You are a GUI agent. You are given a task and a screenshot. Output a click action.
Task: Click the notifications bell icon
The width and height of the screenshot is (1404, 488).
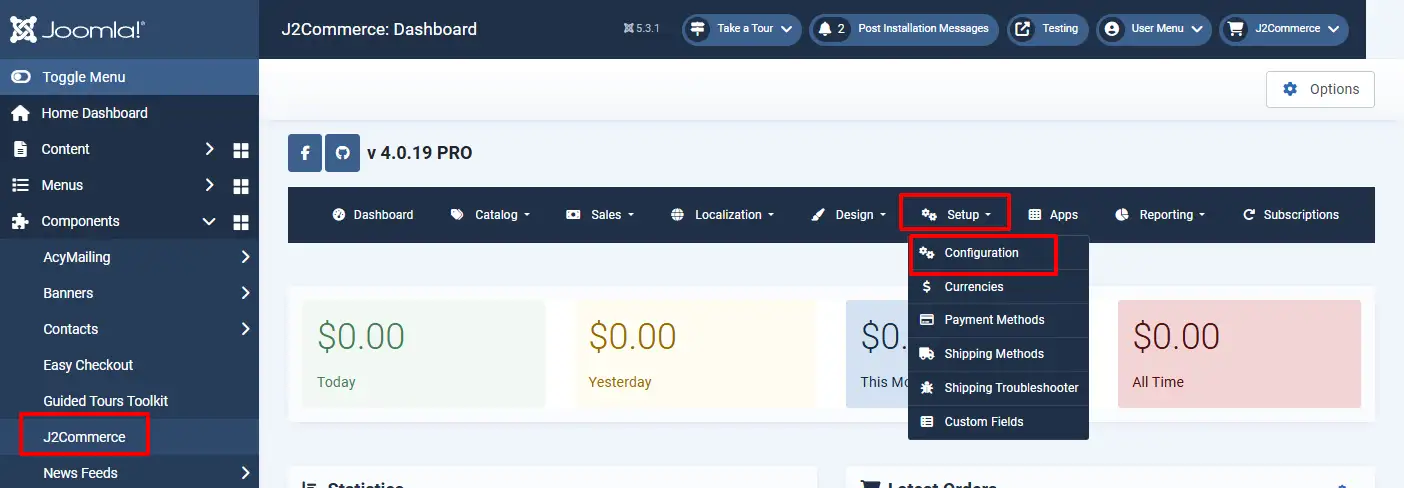[825, 29]
